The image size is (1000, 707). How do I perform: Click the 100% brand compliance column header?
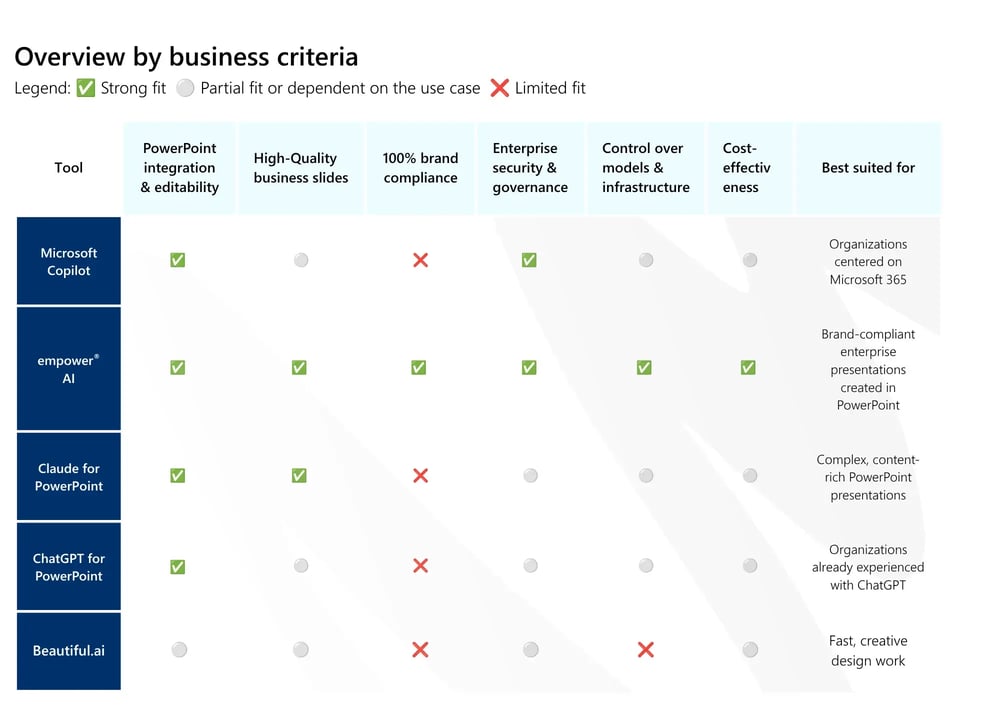tap(420, 168)
